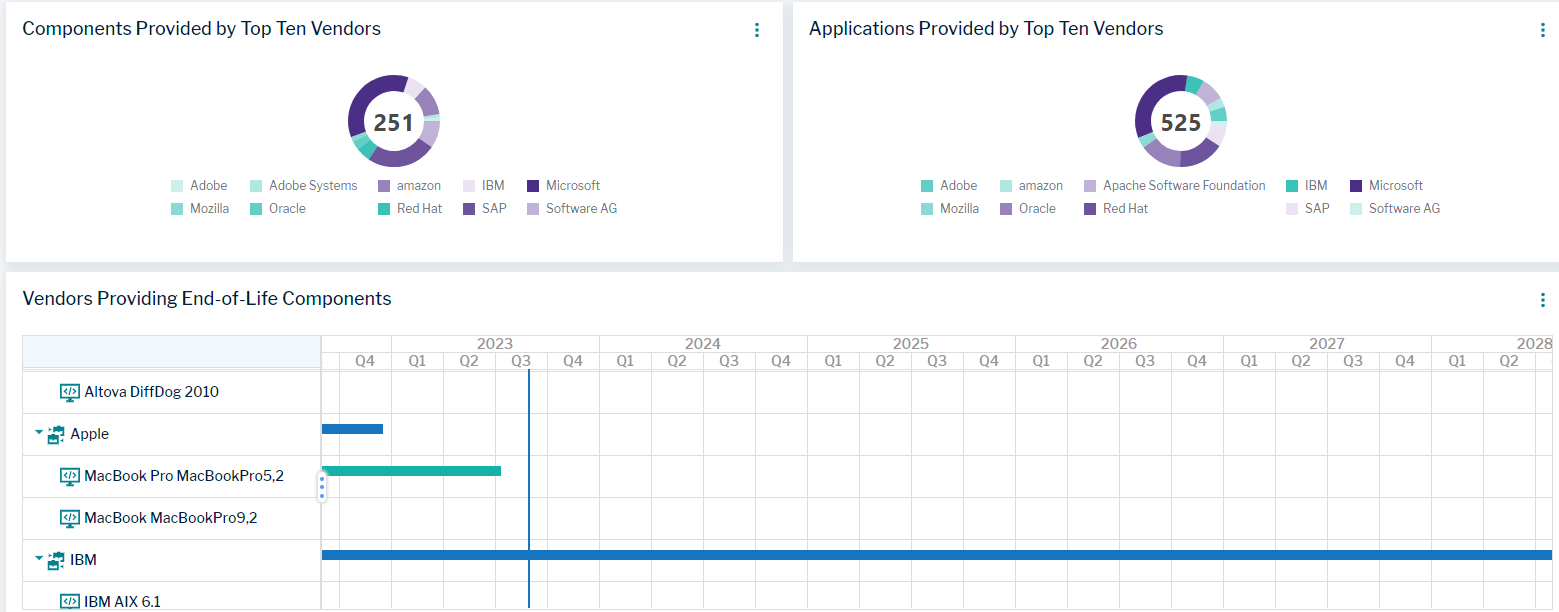Click the Oracle legend color swatch in Components
Screen dimensions: 1559x612
256,209
